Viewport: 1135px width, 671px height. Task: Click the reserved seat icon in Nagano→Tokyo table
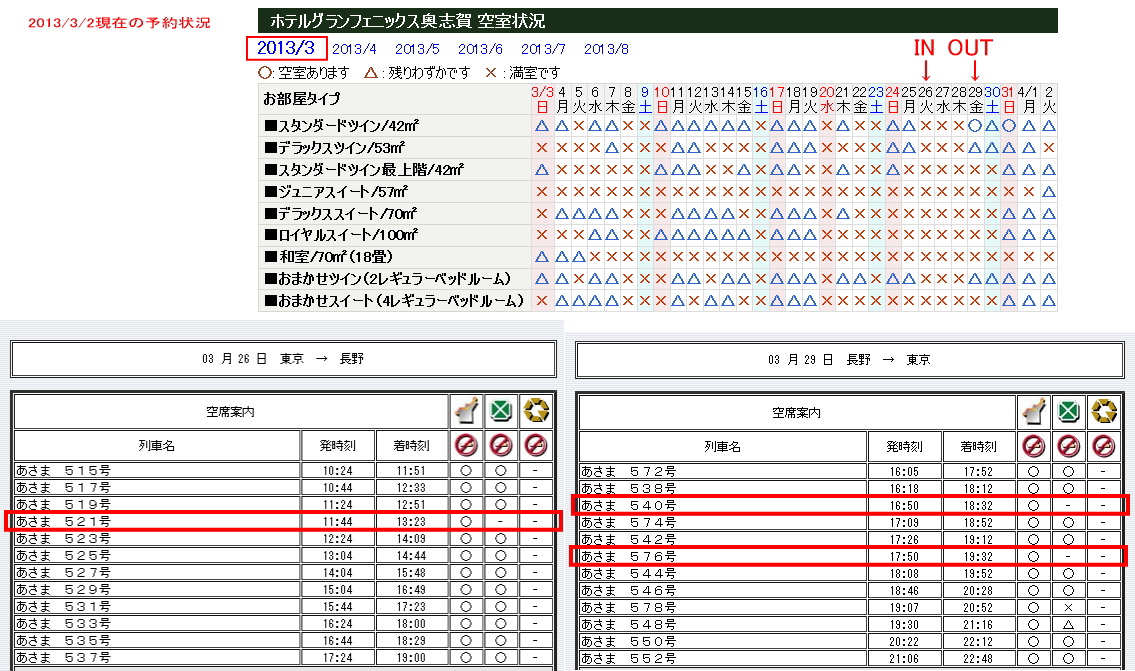[1032, 412]
